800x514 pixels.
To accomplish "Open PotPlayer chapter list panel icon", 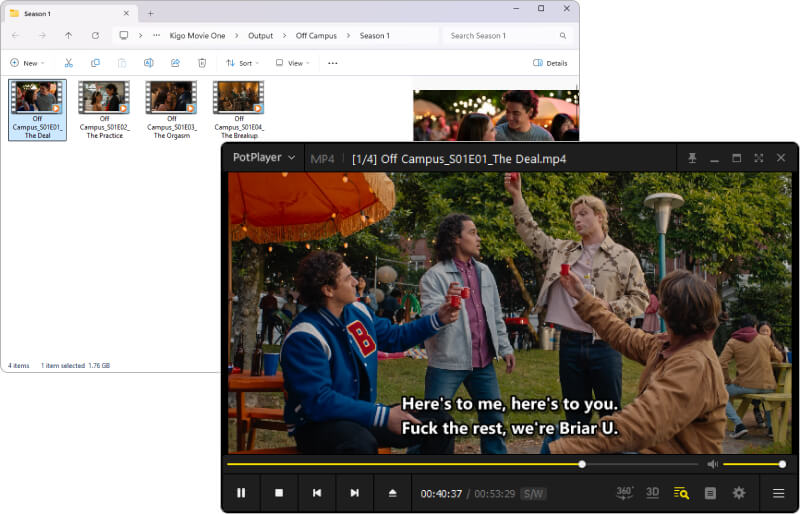I will coord(710,493).
